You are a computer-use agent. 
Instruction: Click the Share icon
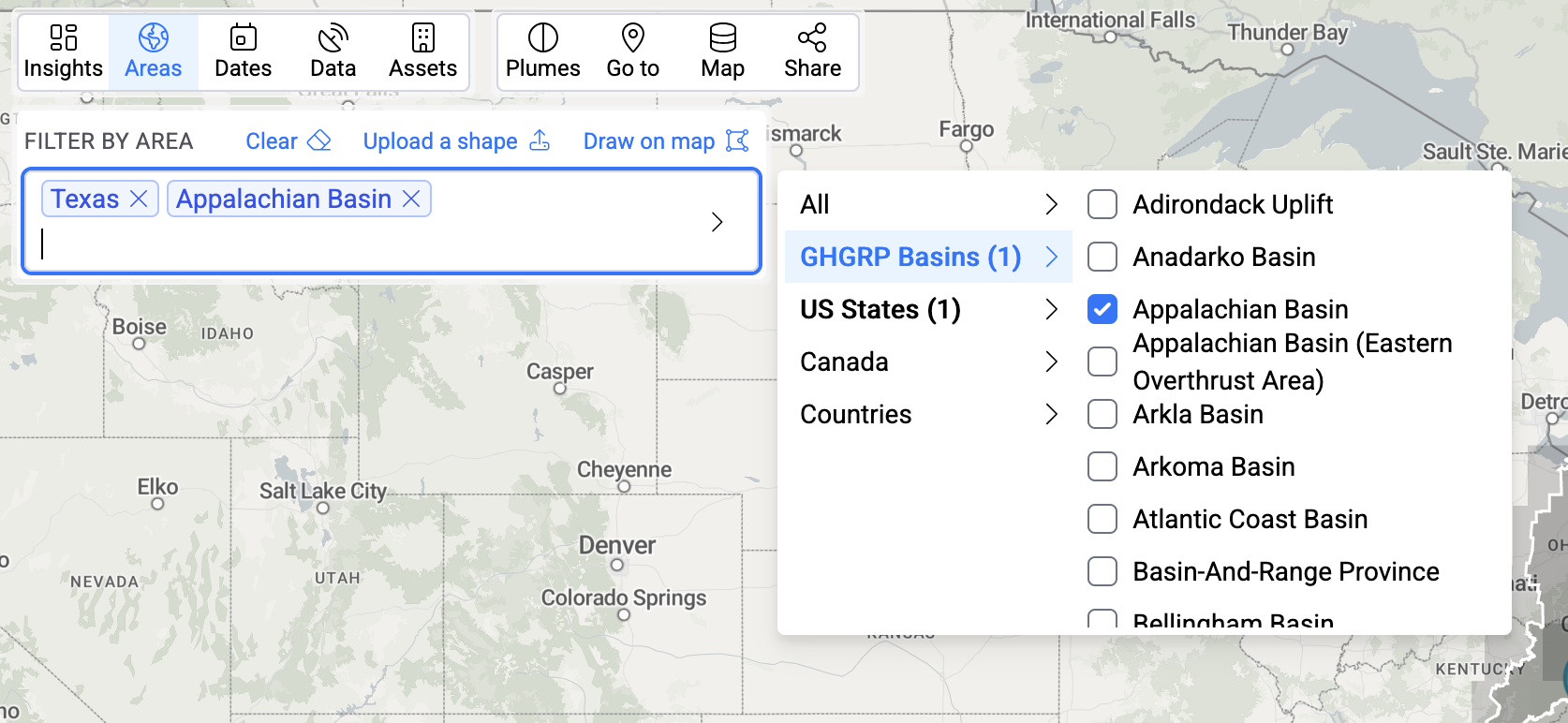812,38
